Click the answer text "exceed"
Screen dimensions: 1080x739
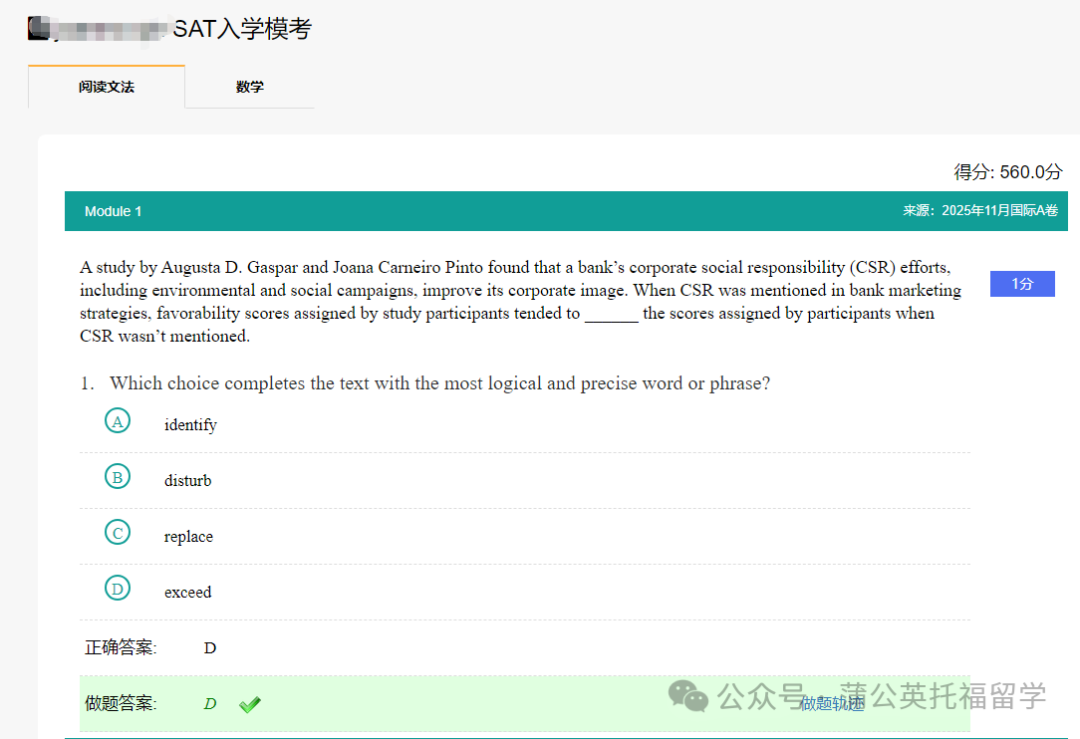pos(188,593)
